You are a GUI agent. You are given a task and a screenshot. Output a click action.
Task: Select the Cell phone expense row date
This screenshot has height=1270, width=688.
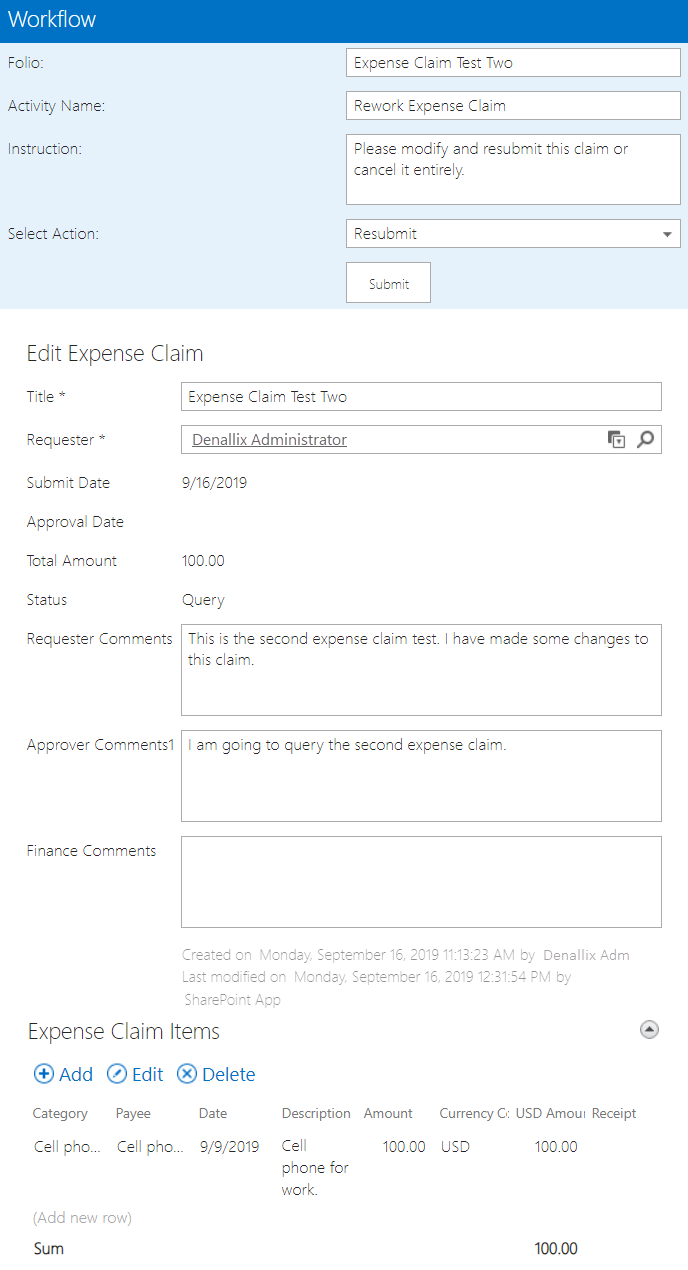point(229,1147)
